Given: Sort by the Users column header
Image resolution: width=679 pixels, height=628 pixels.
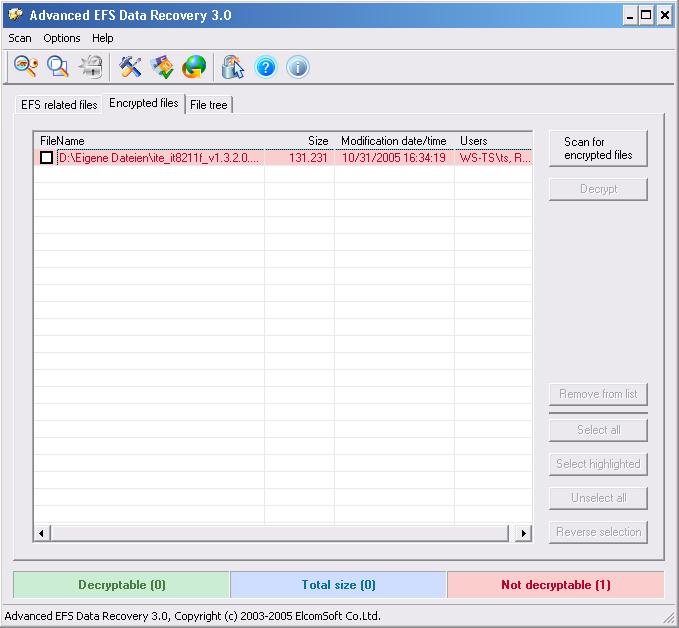Looking at the screenshot, I should click(493, 141).
